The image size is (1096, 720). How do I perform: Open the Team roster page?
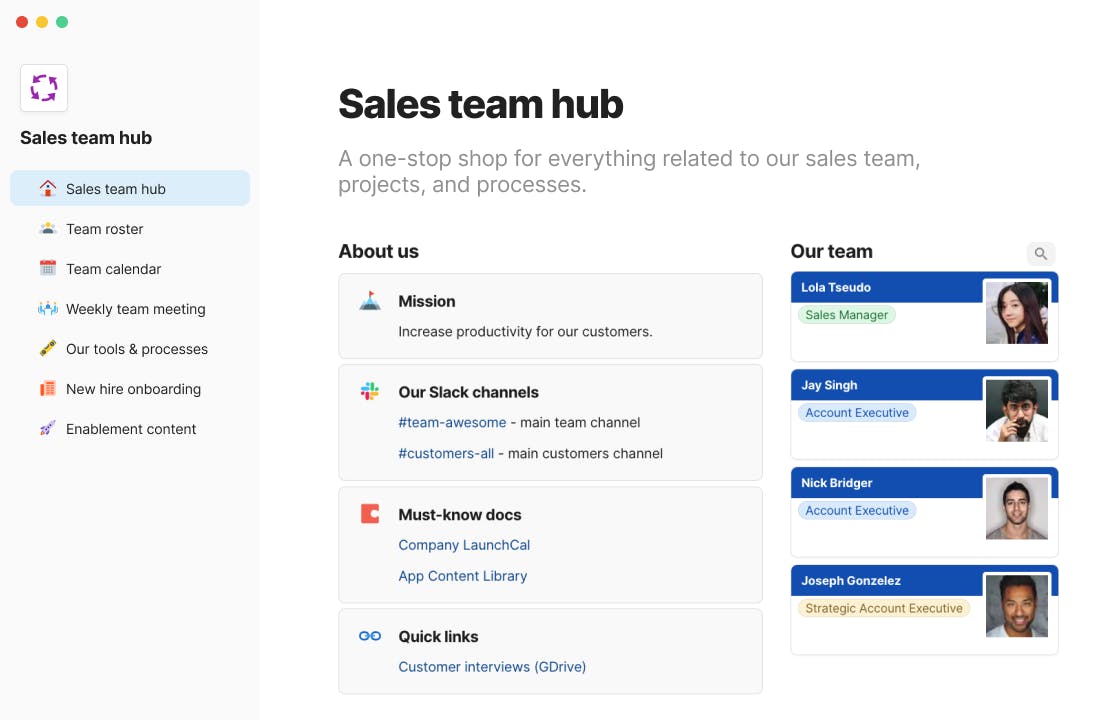[104, 229]
